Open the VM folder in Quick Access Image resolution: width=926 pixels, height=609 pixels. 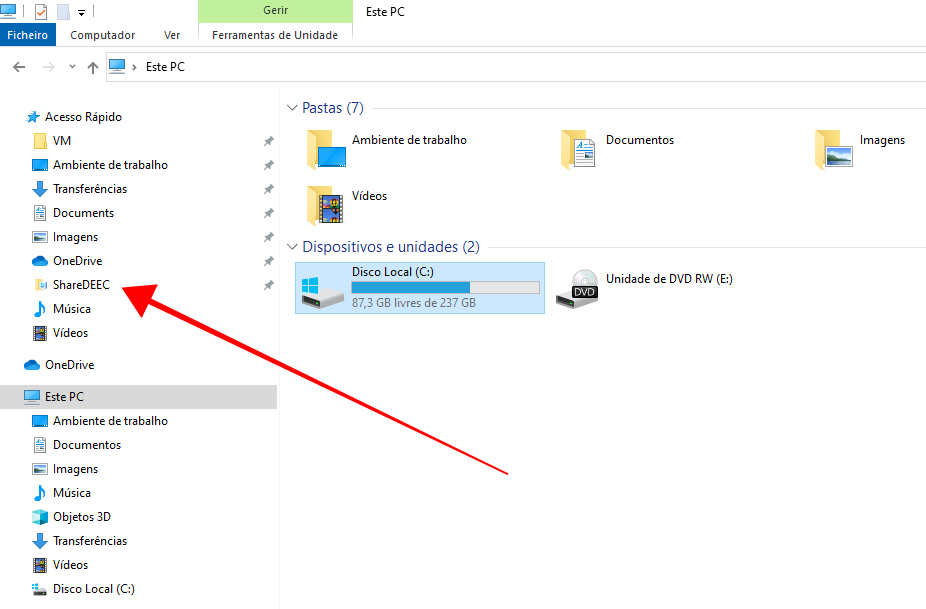(62, 141)
